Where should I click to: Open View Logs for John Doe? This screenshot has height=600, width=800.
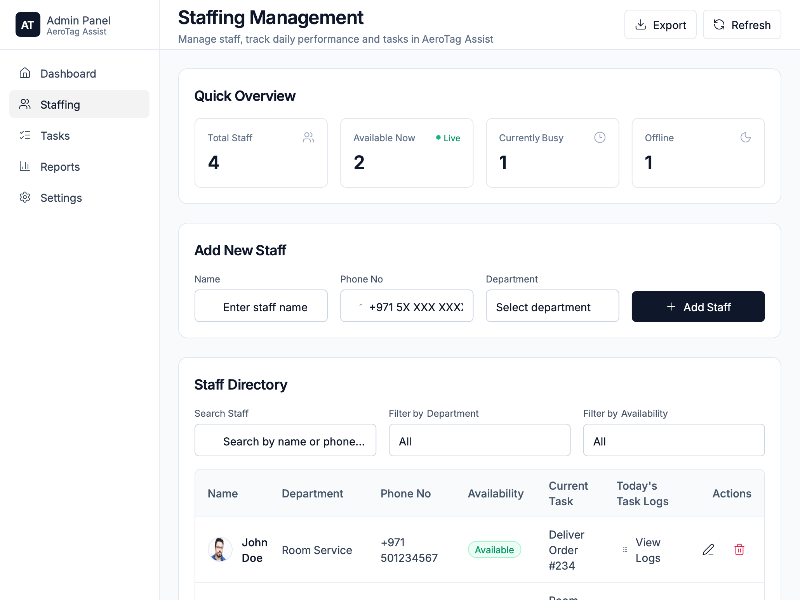point(648,549)
